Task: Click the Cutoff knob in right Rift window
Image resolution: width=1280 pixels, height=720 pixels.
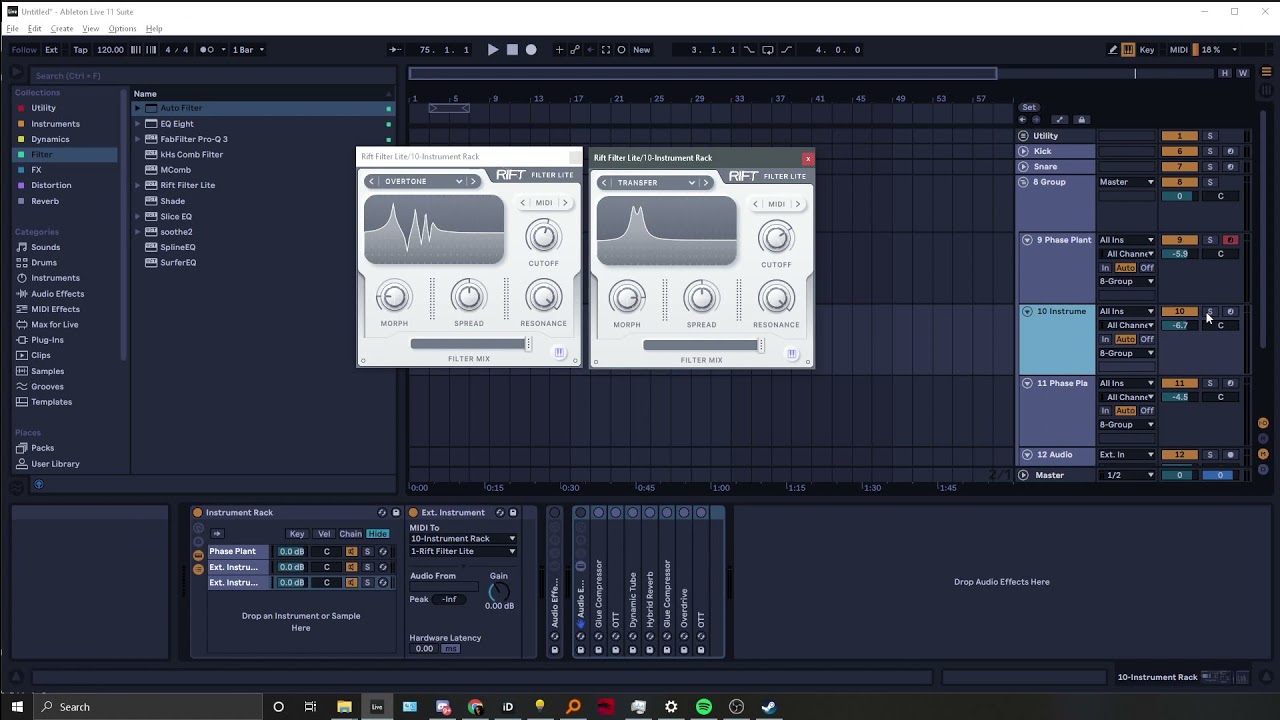Action: pos(776,237)
